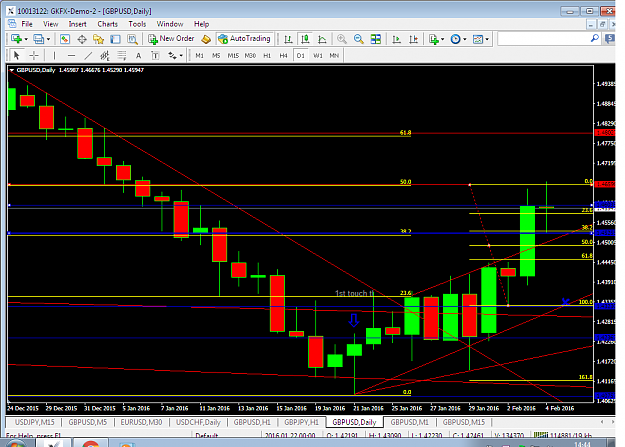Switch to the GBPUSD,M1 chart tab

(x=409, y=422)
